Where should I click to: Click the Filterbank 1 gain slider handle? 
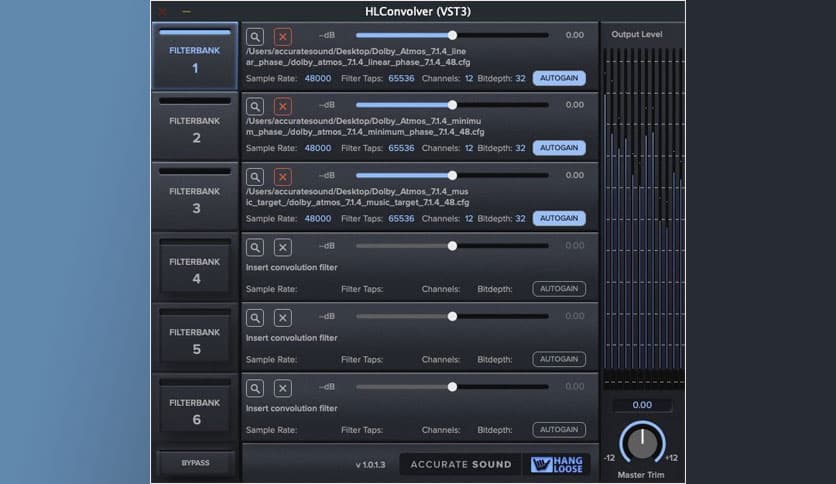coord(452,35)
